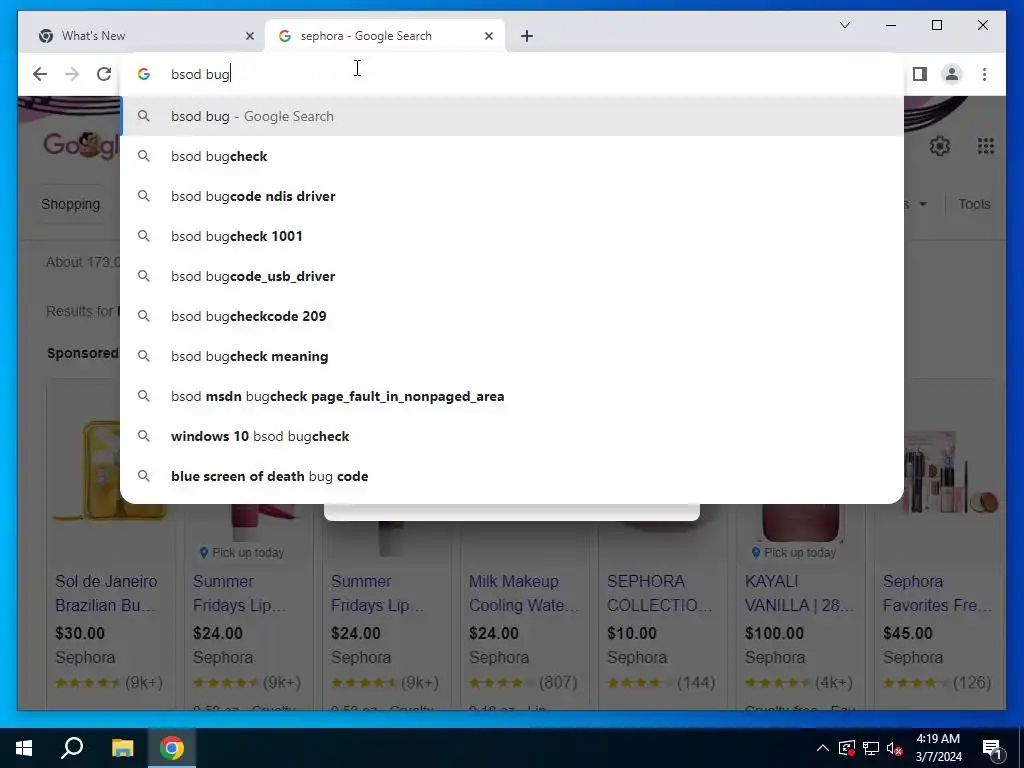1024x768 pixels.
Task: Go back using the browser back arrow
Action: pos(40,74)
